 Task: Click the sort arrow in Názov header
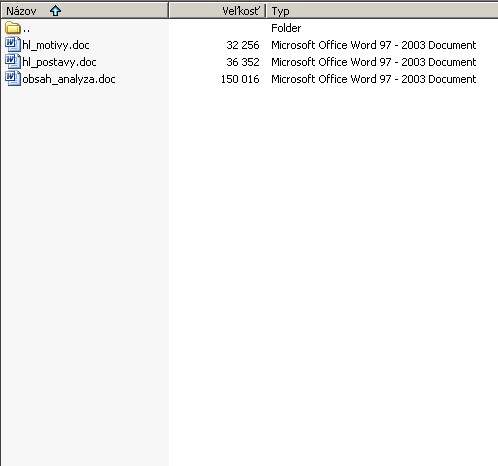pos(55,11)
